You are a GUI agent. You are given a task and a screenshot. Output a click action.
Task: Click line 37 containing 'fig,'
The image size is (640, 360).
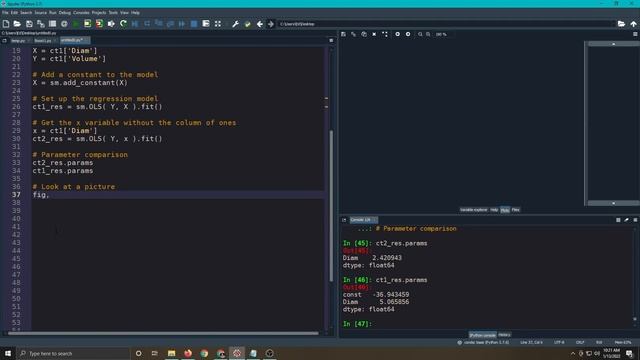(178, 195)
